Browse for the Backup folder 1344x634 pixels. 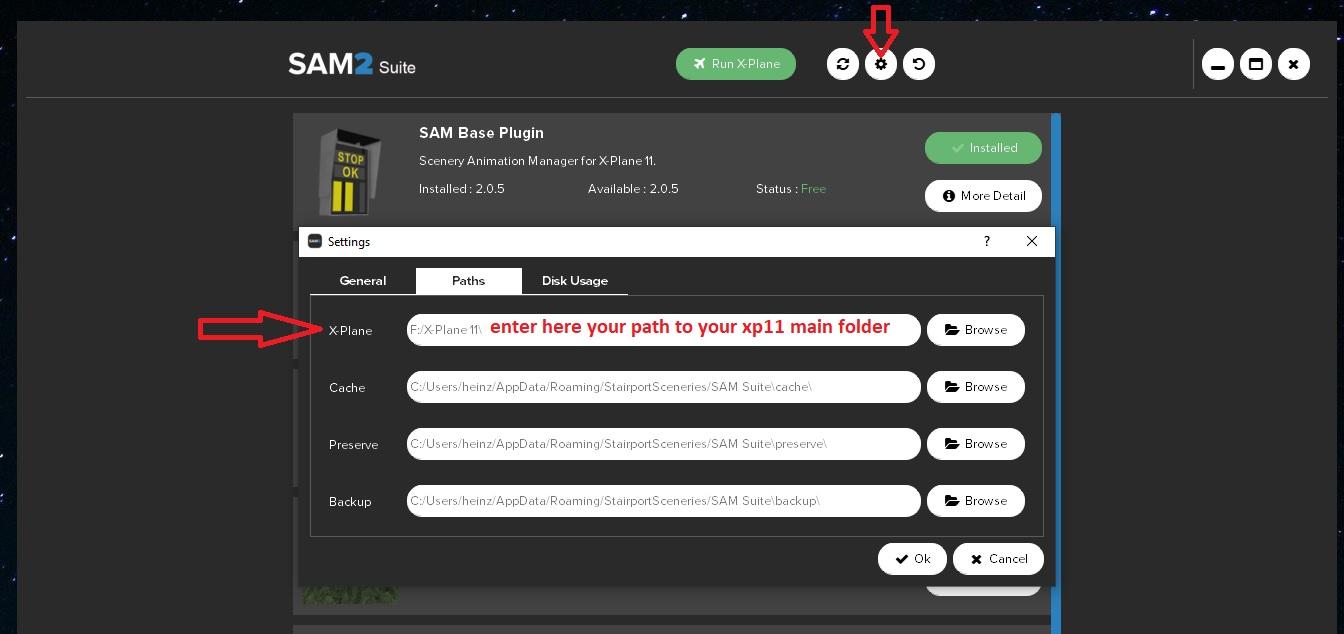(x=976, y=501)
